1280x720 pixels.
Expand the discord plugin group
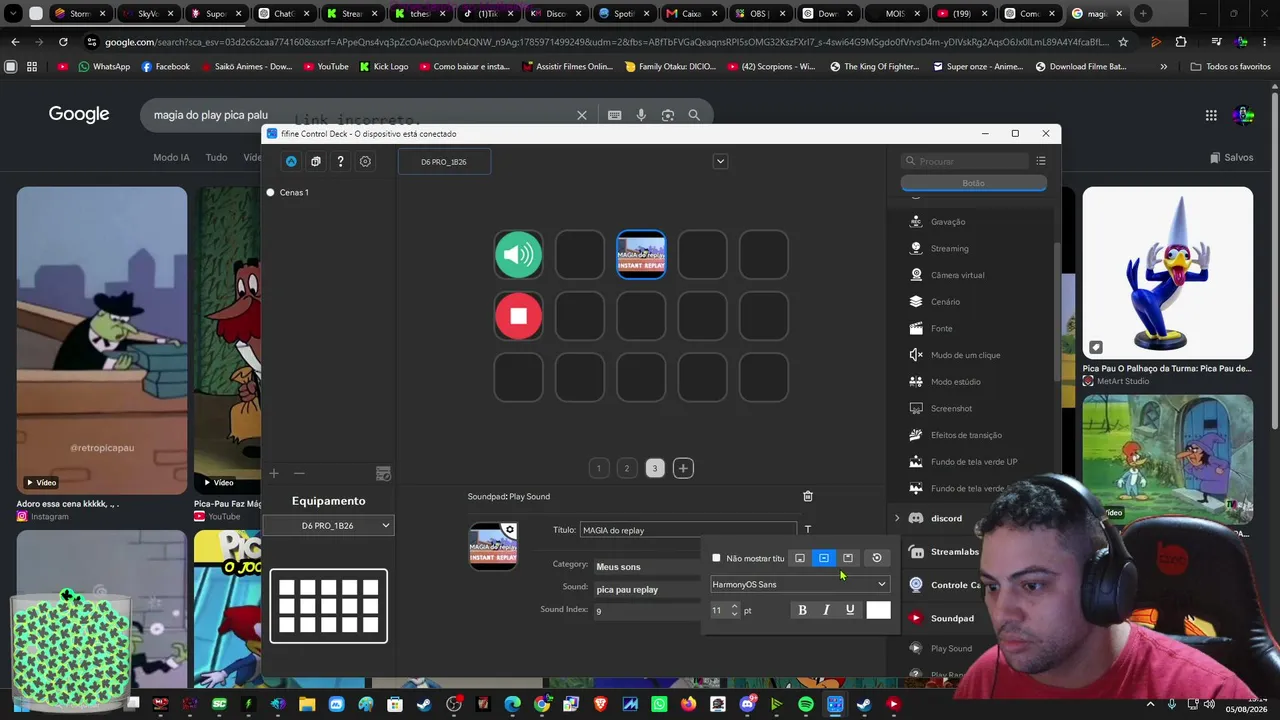click(897, 518)
